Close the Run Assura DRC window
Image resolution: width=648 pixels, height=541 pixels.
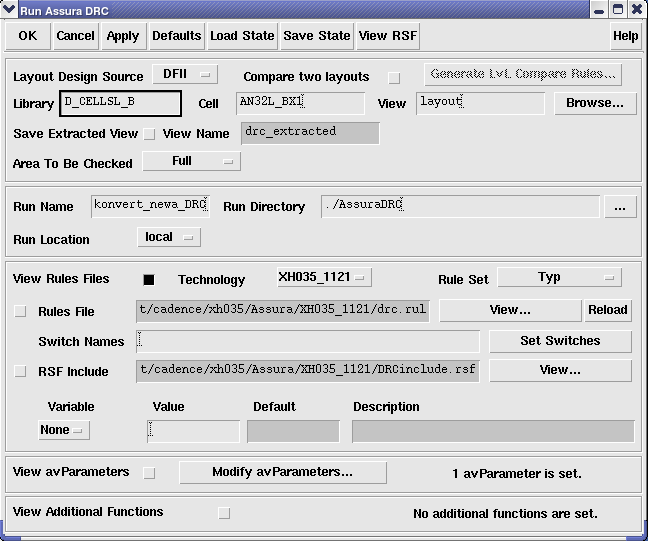(637, 10)
